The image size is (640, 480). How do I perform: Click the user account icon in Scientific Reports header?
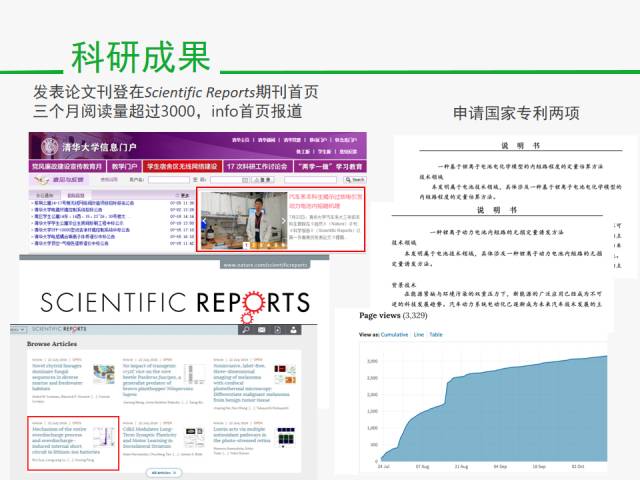click(x=293, y=330)
